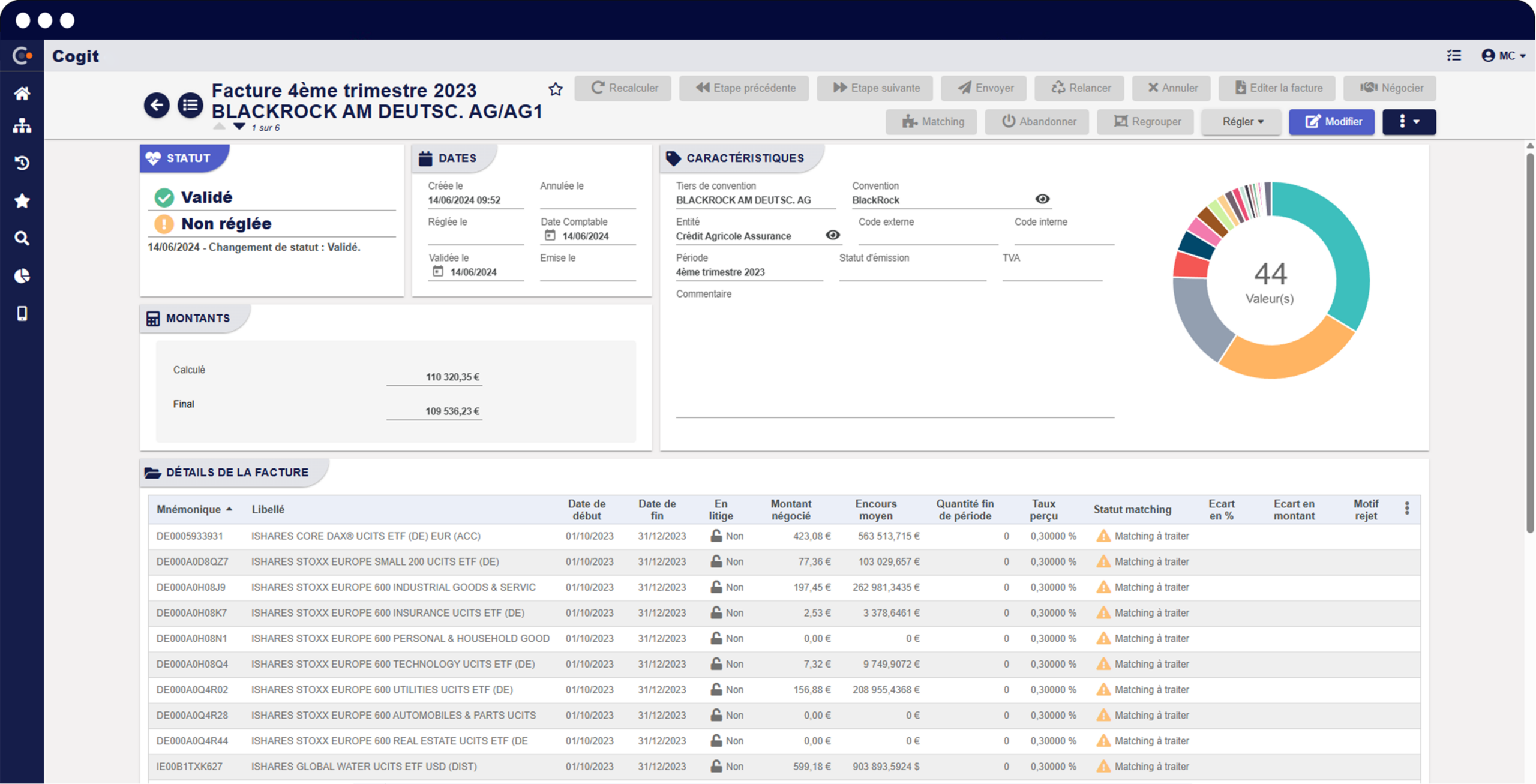Click the orange Non réglée alert icon
This screenshot has height=784, width=1536.
click(x=164, y=224)
